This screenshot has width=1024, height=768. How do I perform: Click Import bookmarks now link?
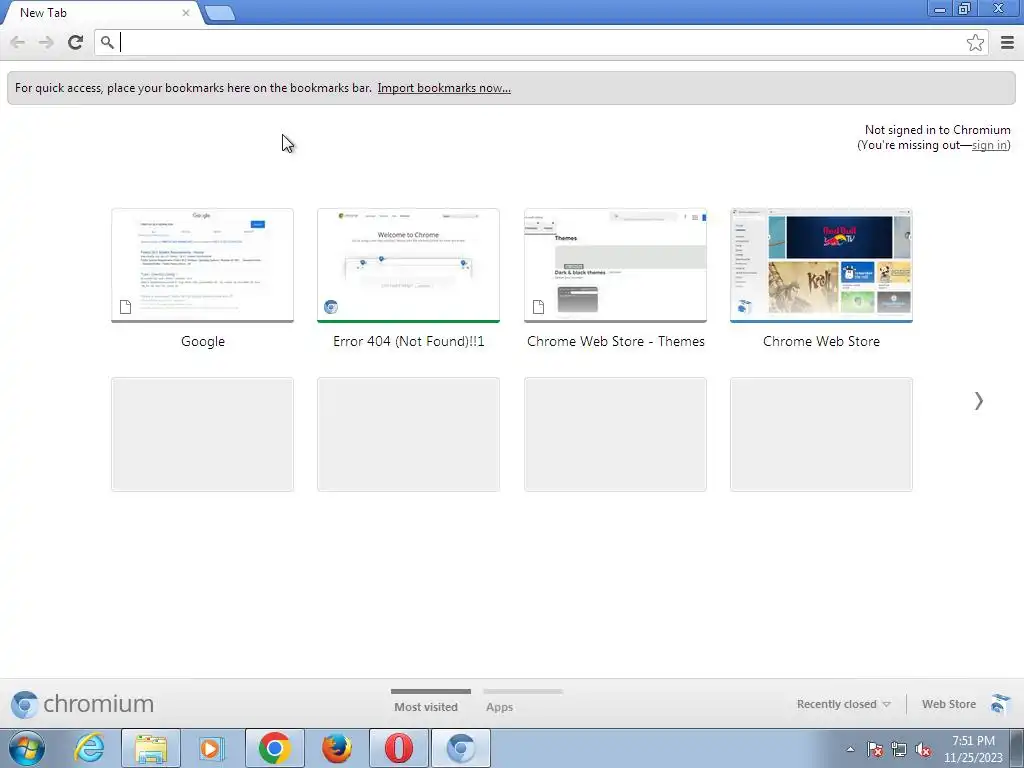click(x=444, y=88)
